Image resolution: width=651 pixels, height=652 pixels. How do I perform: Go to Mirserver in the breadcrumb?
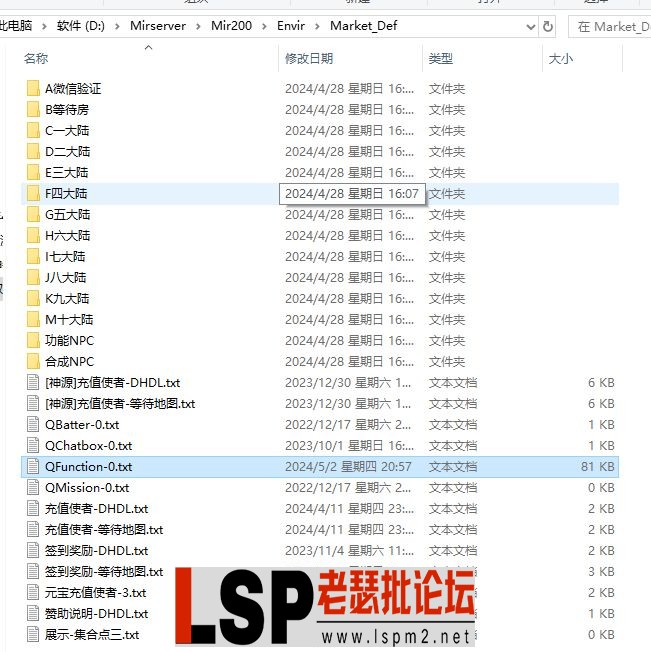coord(158,26)
